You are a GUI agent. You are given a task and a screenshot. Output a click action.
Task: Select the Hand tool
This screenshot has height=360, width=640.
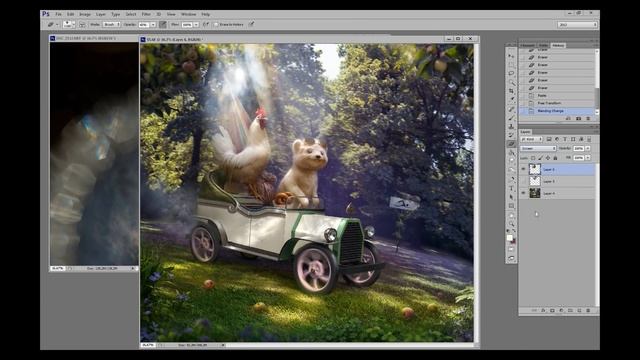pos(511,215)
